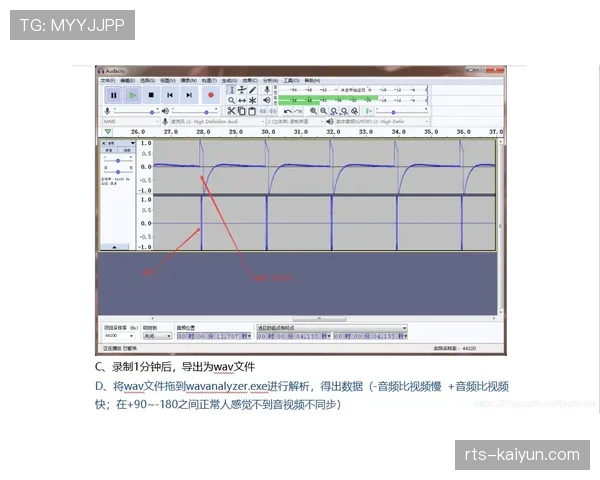Click the Fit Project zoom icon
Screen dimensions: 600x480
344,111
